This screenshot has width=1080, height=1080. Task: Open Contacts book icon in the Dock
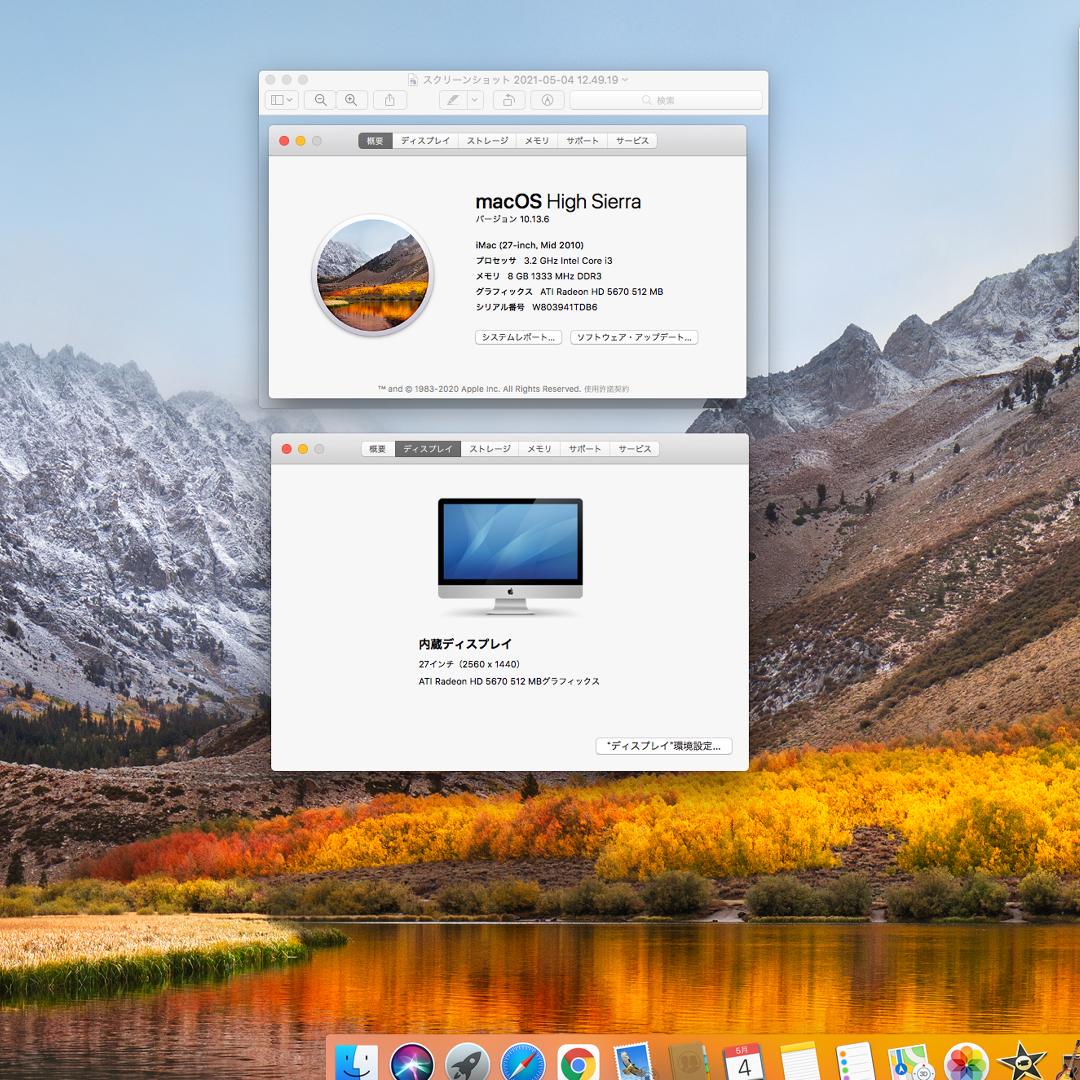click(688, 1063)
